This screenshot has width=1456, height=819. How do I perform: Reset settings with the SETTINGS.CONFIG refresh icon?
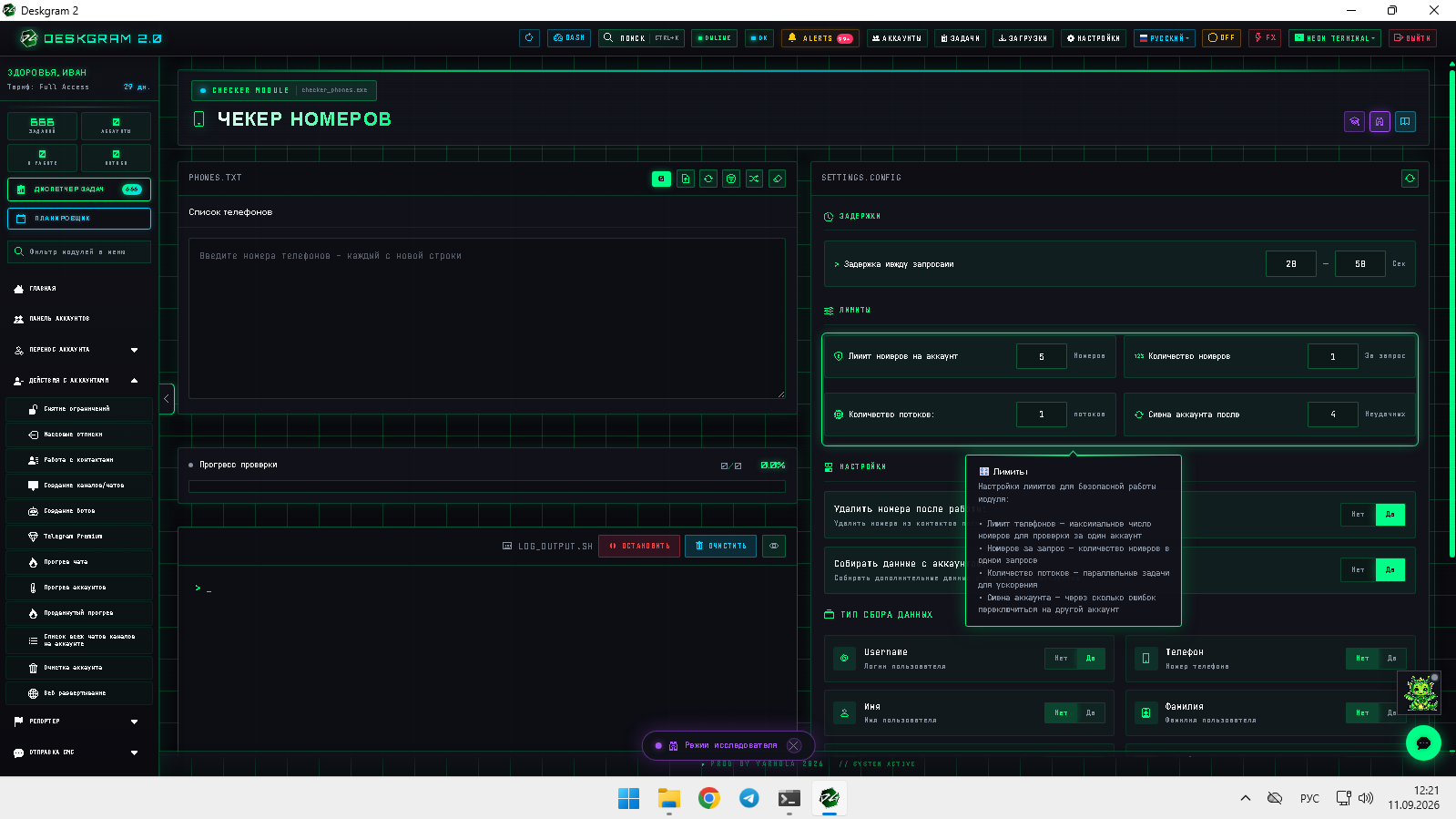[1410, 179]
